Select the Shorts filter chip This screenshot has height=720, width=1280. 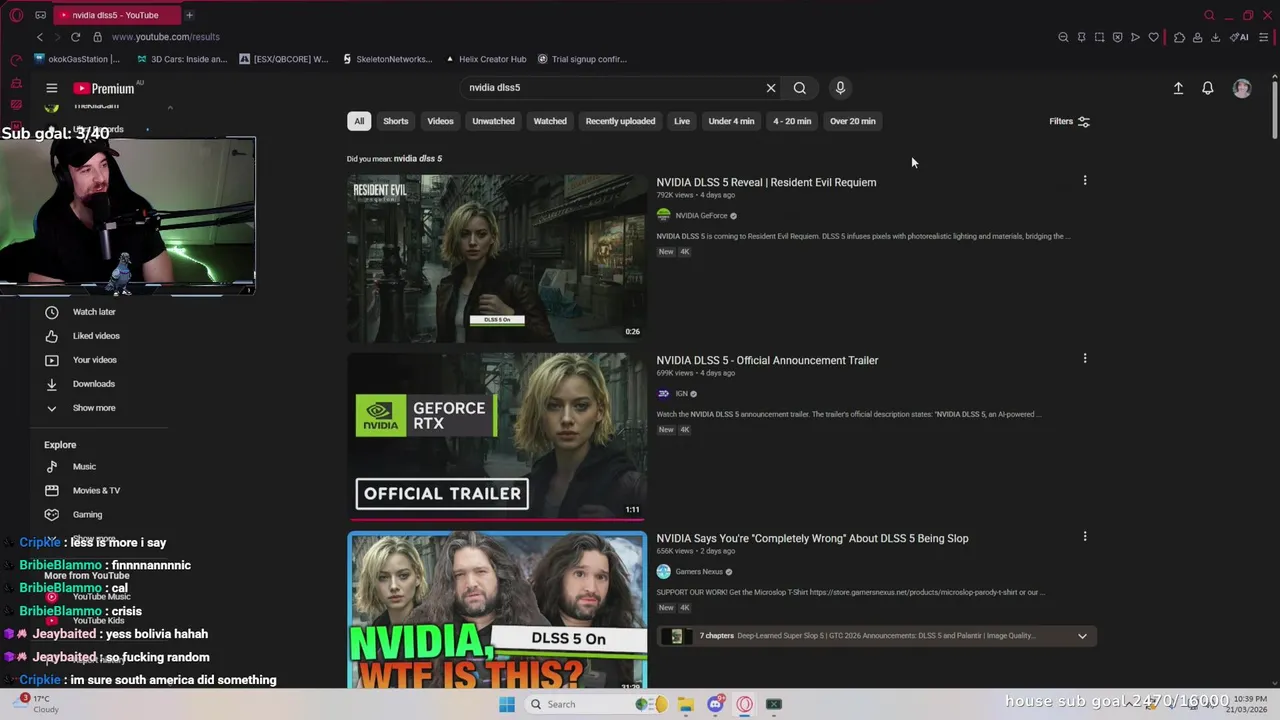pyautogui.click(x=396, y=121)
